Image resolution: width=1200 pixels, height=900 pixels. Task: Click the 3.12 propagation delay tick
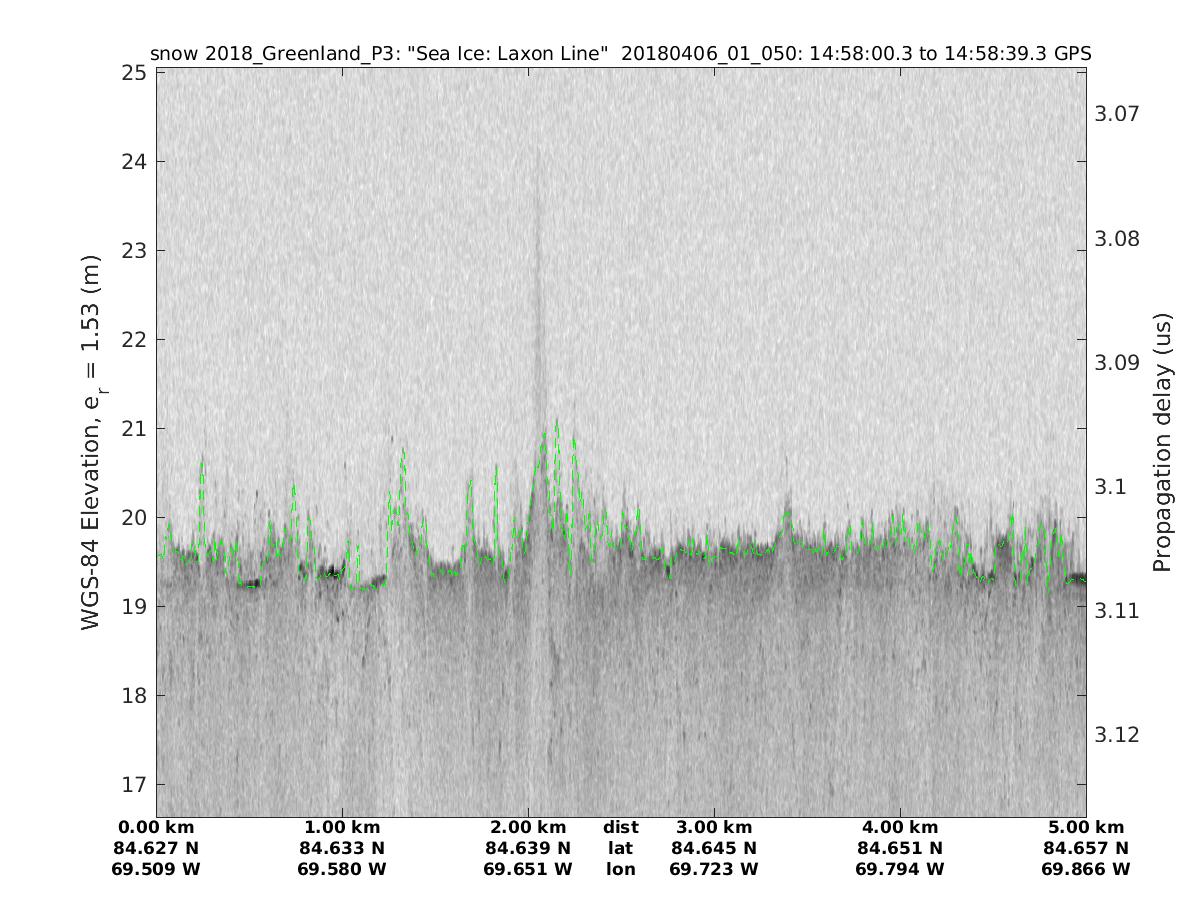click(x=1118, y=735)
